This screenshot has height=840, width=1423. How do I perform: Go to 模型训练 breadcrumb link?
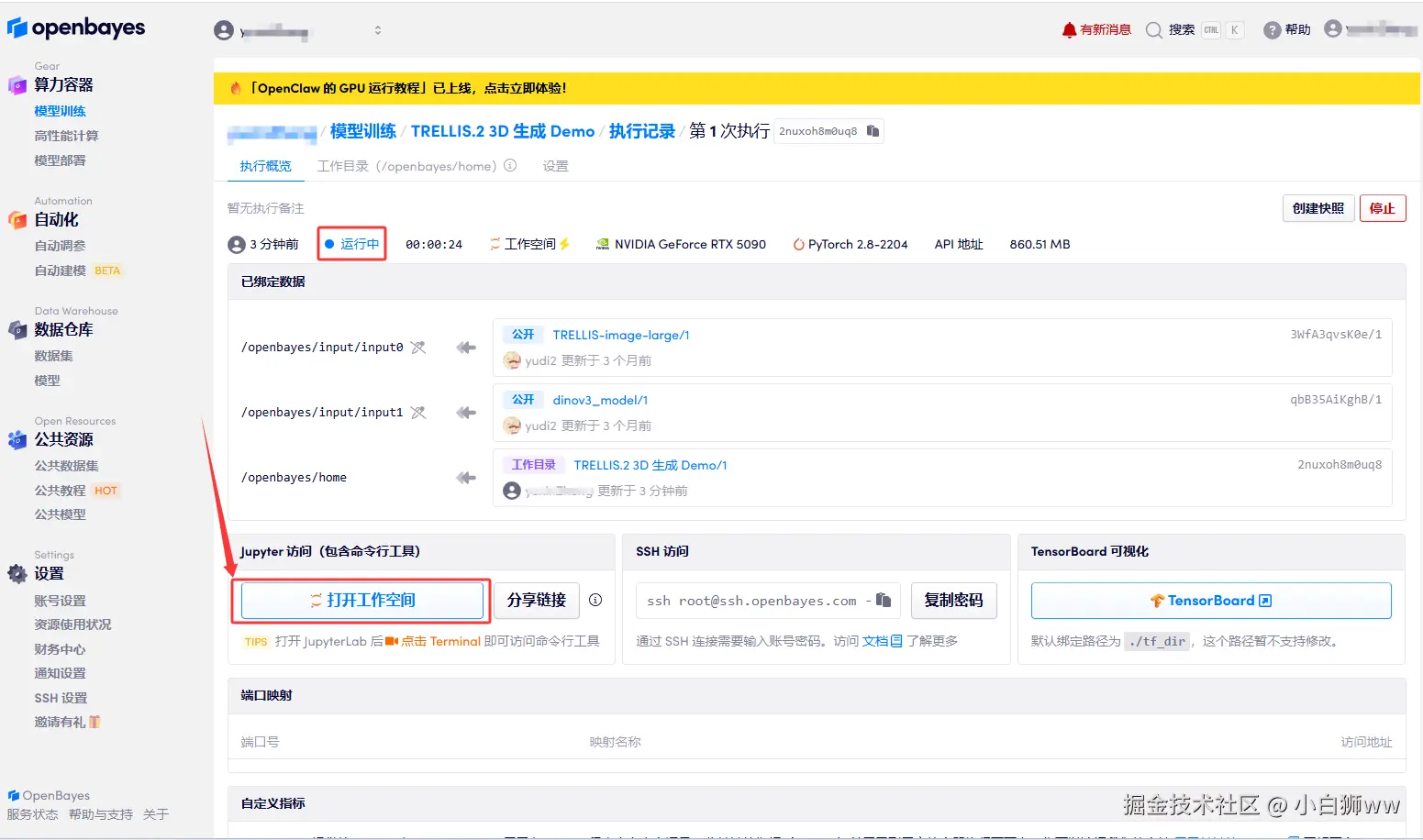coord(363,131)
